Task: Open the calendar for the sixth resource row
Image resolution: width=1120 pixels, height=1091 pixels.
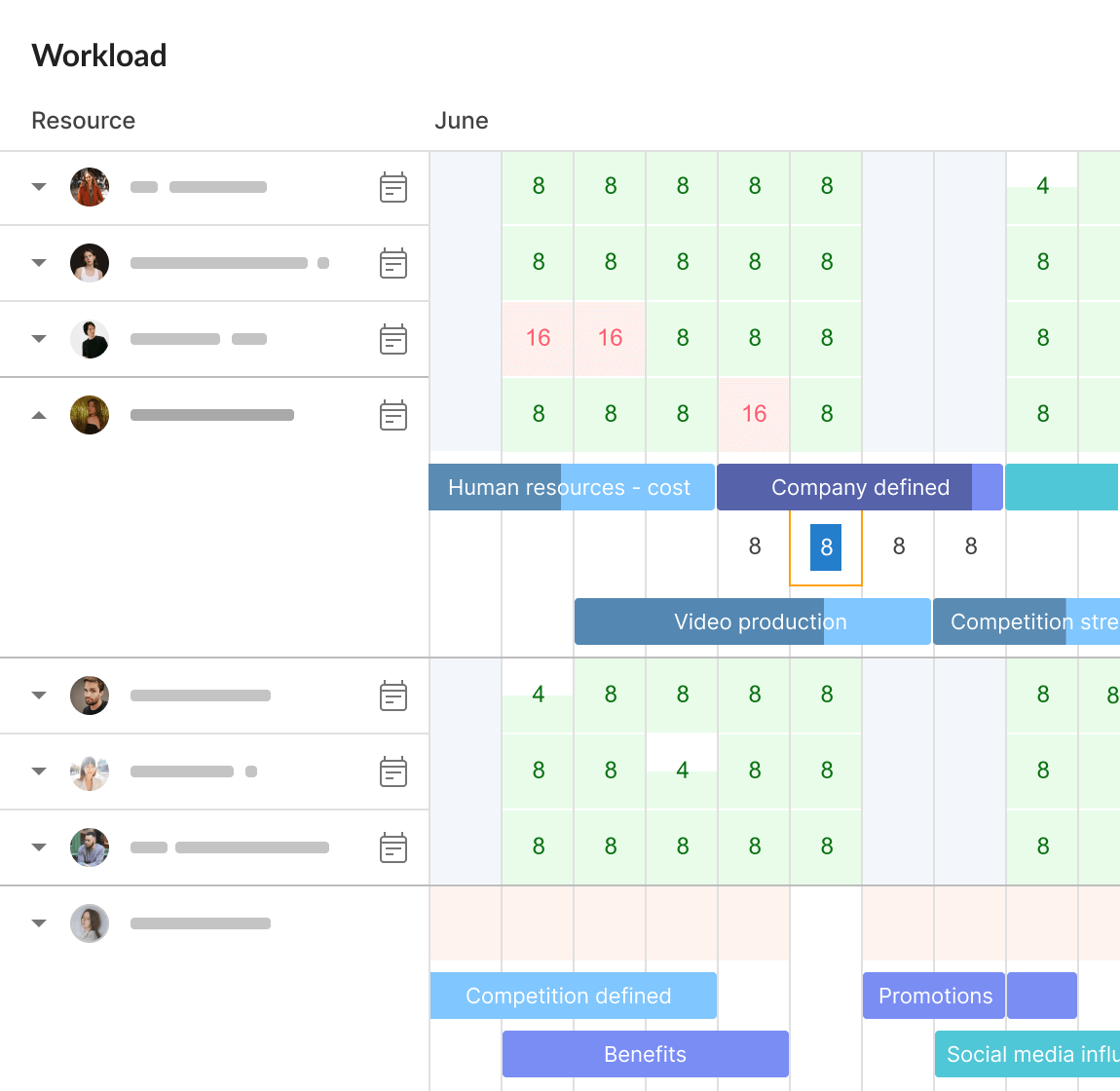Action: coord(393,771)
